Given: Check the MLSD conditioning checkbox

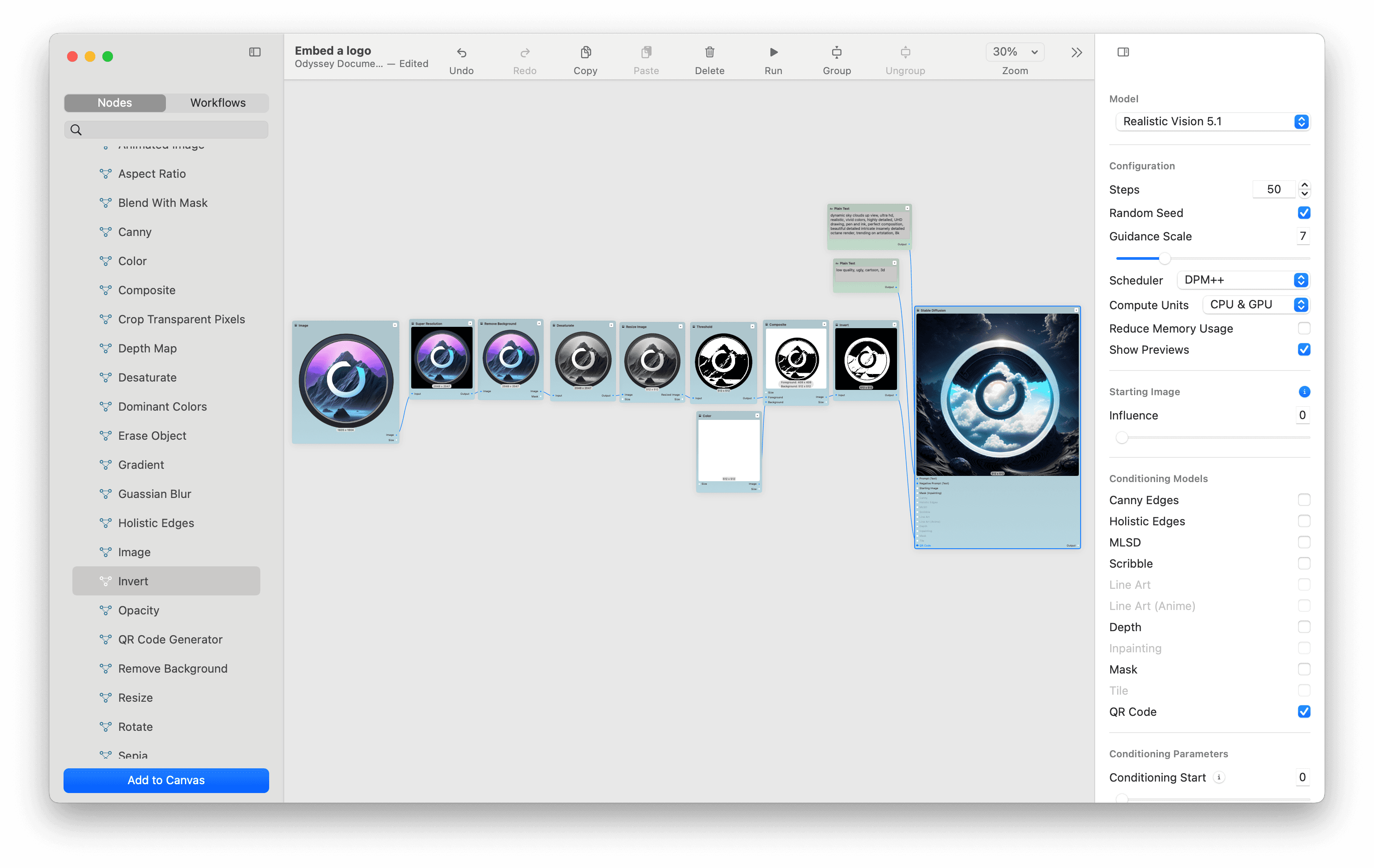Looking at the screenshot, I should tap(1303, 542).
